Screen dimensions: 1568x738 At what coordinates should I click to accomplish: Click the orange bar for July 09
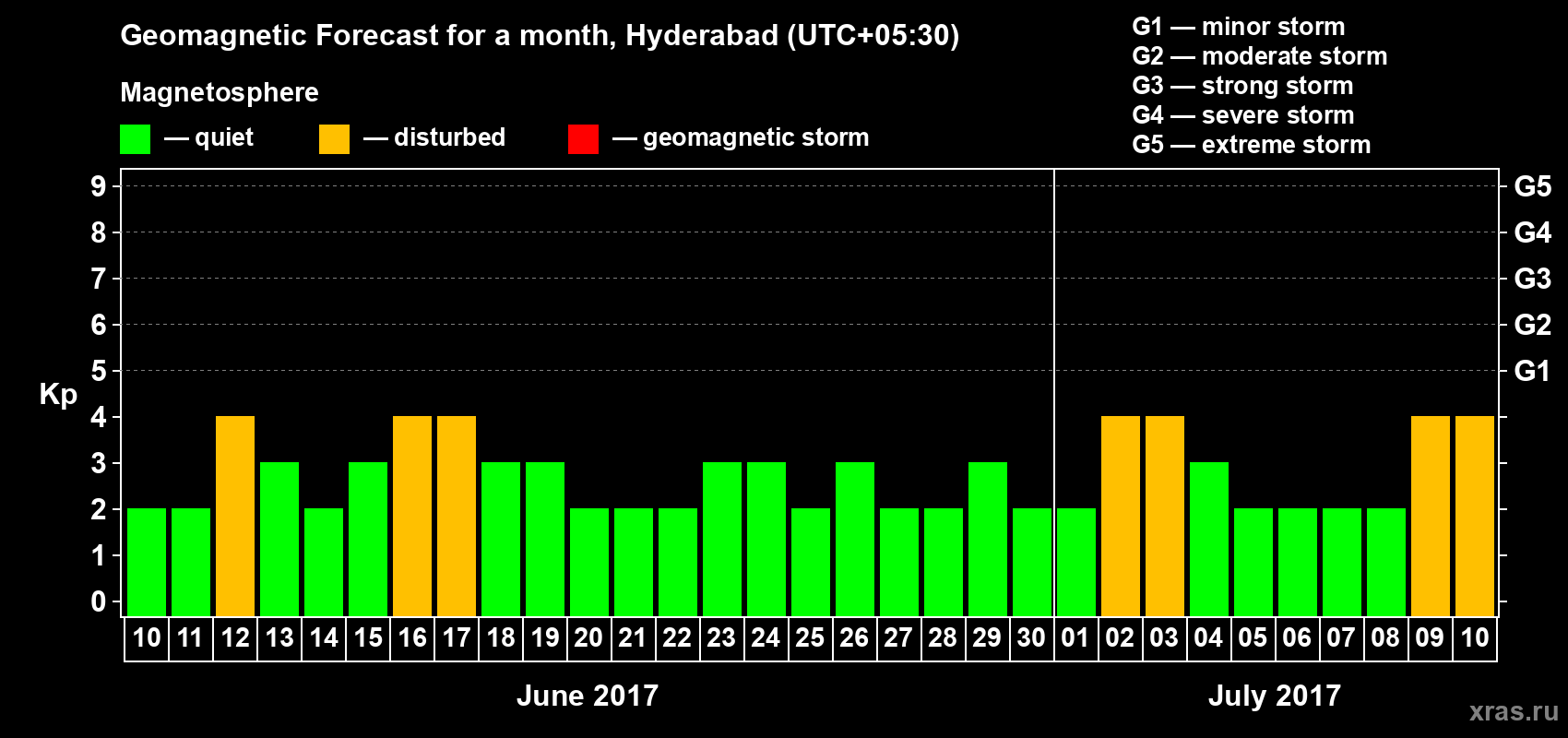pyautogui.click(x=1431, y=517)
